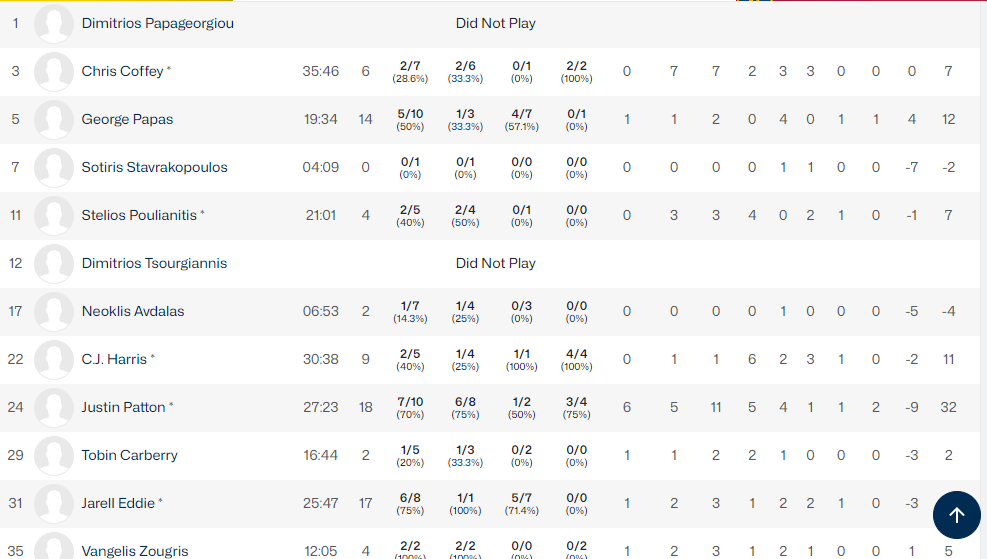
Task: Click Neoklis Avdalas's profile avatar
Action: pos(54,312)
